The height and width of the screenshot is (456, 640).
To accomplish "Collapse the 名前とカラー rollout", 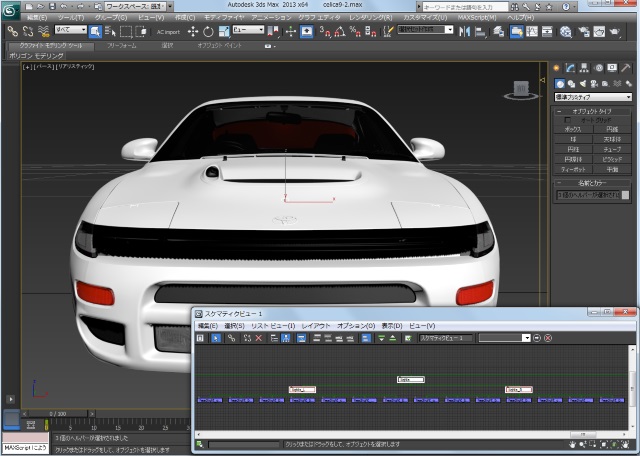I will click(x=593, y=183).
